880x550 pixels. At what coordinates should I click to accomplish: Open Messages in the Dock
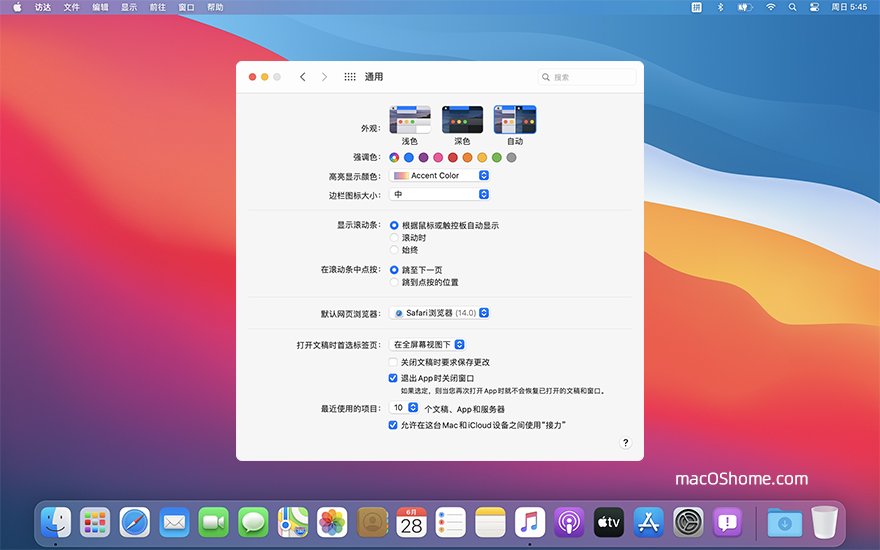(x=253, y=522)
